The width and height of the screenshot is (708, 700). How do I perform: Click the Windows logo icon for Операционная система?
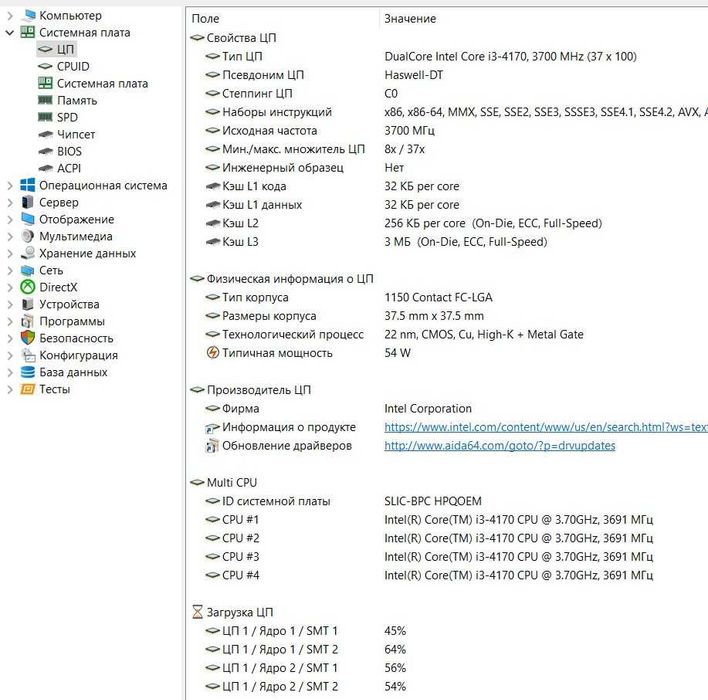[28, 185]
